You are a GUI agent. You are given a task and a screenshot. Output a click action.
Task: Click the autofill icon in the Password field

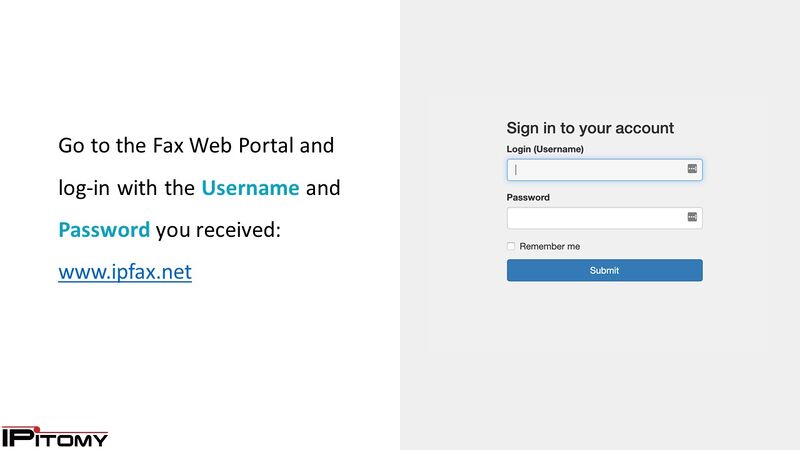point(692,217)
